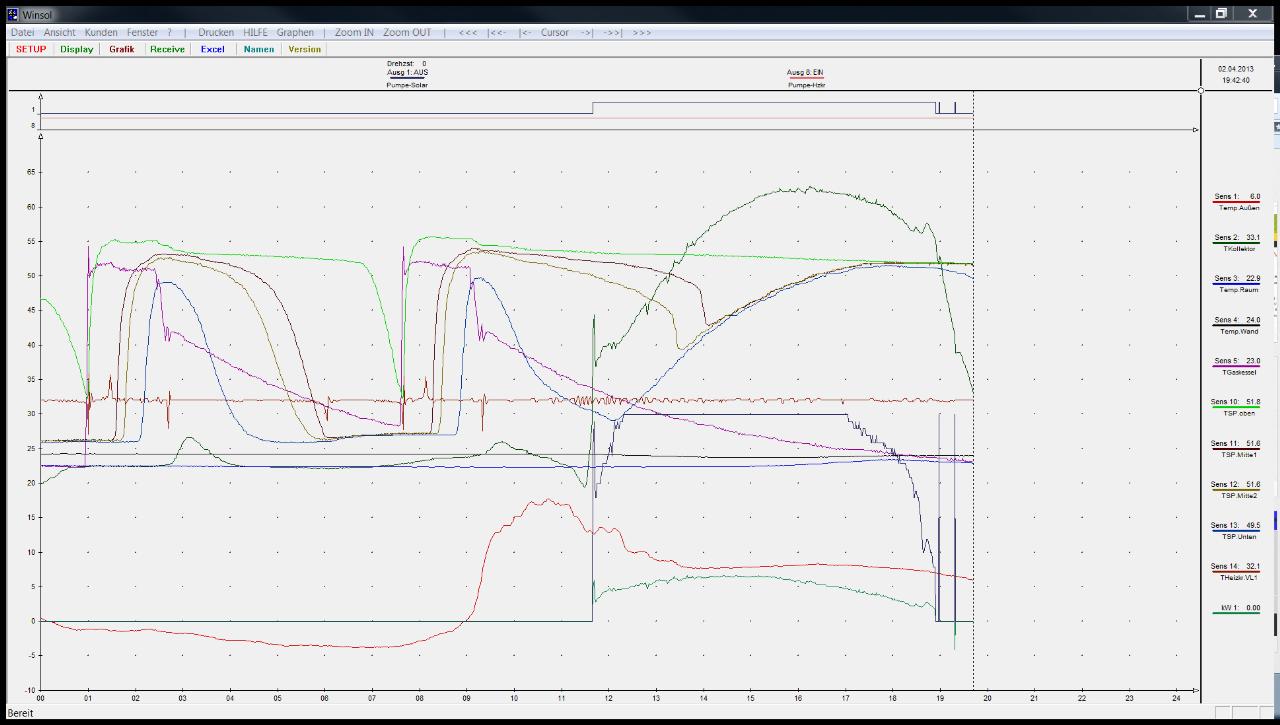Click Ausg 1: AUS Pumpe-Solar label
Viewport: 1280px width, 725px height.
pyautogui.click(x=407, y=78)
